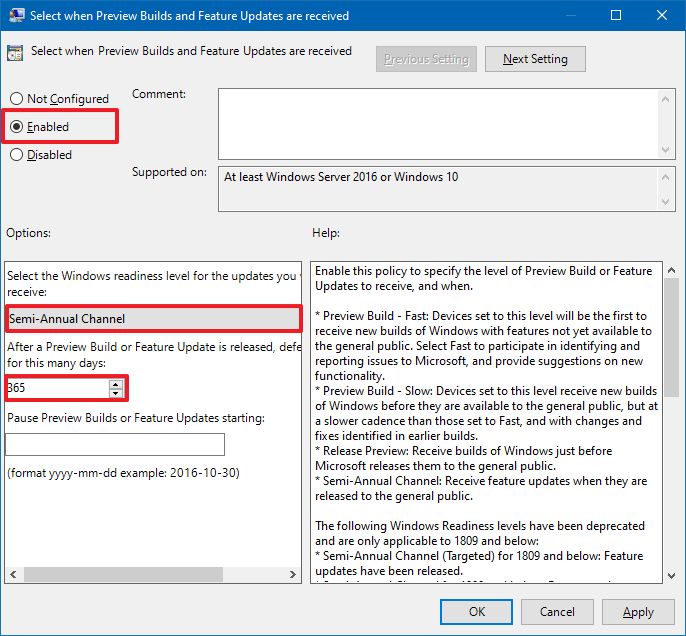Click the 'Options:' label
Viewport: 686px width, 636px height.
point(28,233)
